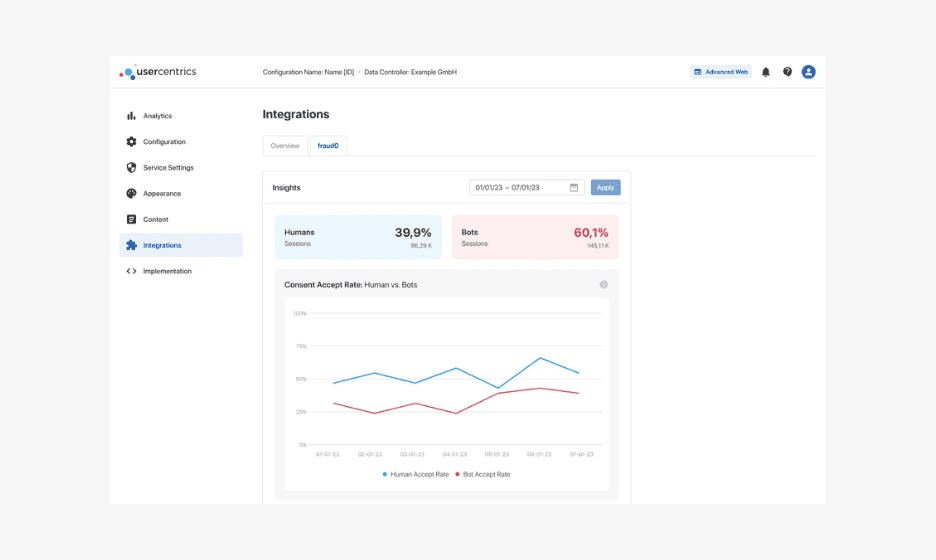Open notifications bell icon

coord(766,72)
